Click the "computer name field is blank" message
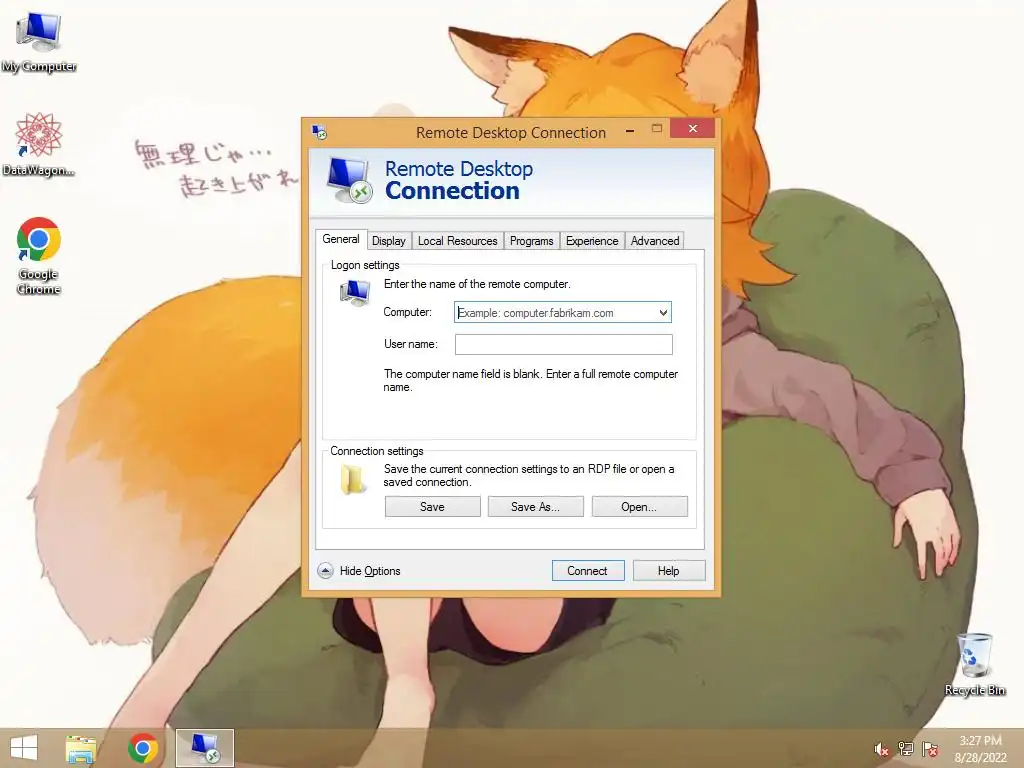 pyautogui.click(x=530, y=380)
